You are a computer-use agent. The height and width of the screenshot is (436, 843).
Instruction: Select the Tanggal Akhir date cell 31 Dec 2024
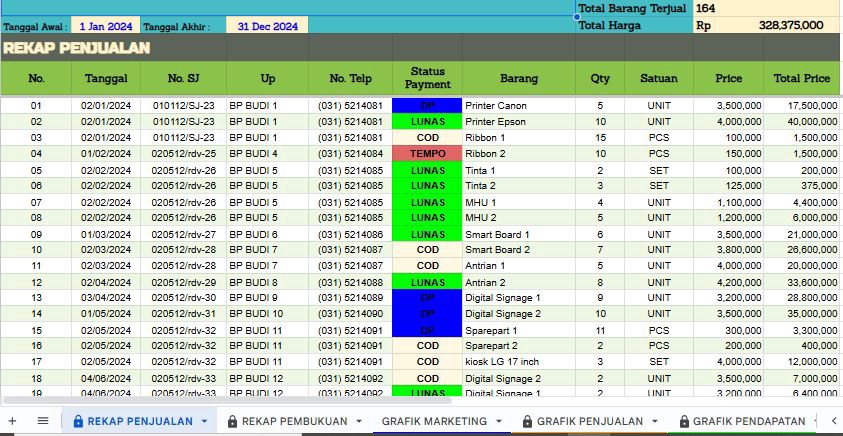tap(266, 27)
